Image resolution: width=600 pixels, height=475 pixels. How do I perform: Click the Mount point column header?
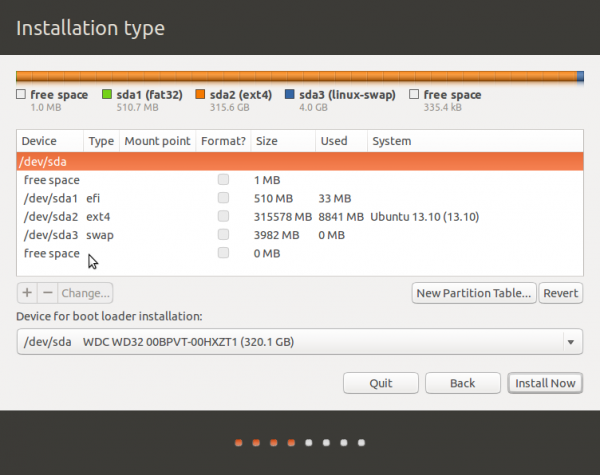[156, 142]
